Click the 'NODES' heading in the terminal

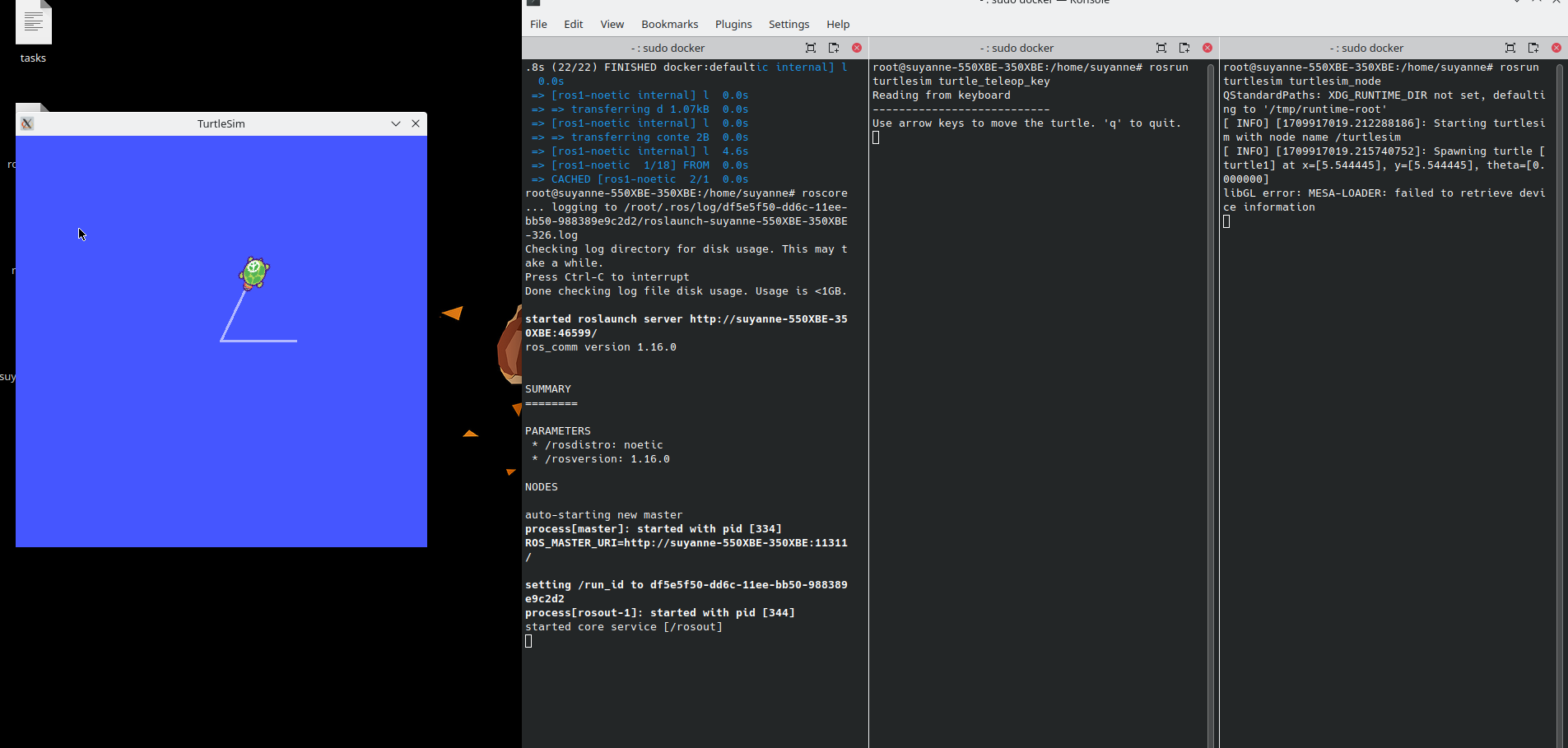[541, 487]
